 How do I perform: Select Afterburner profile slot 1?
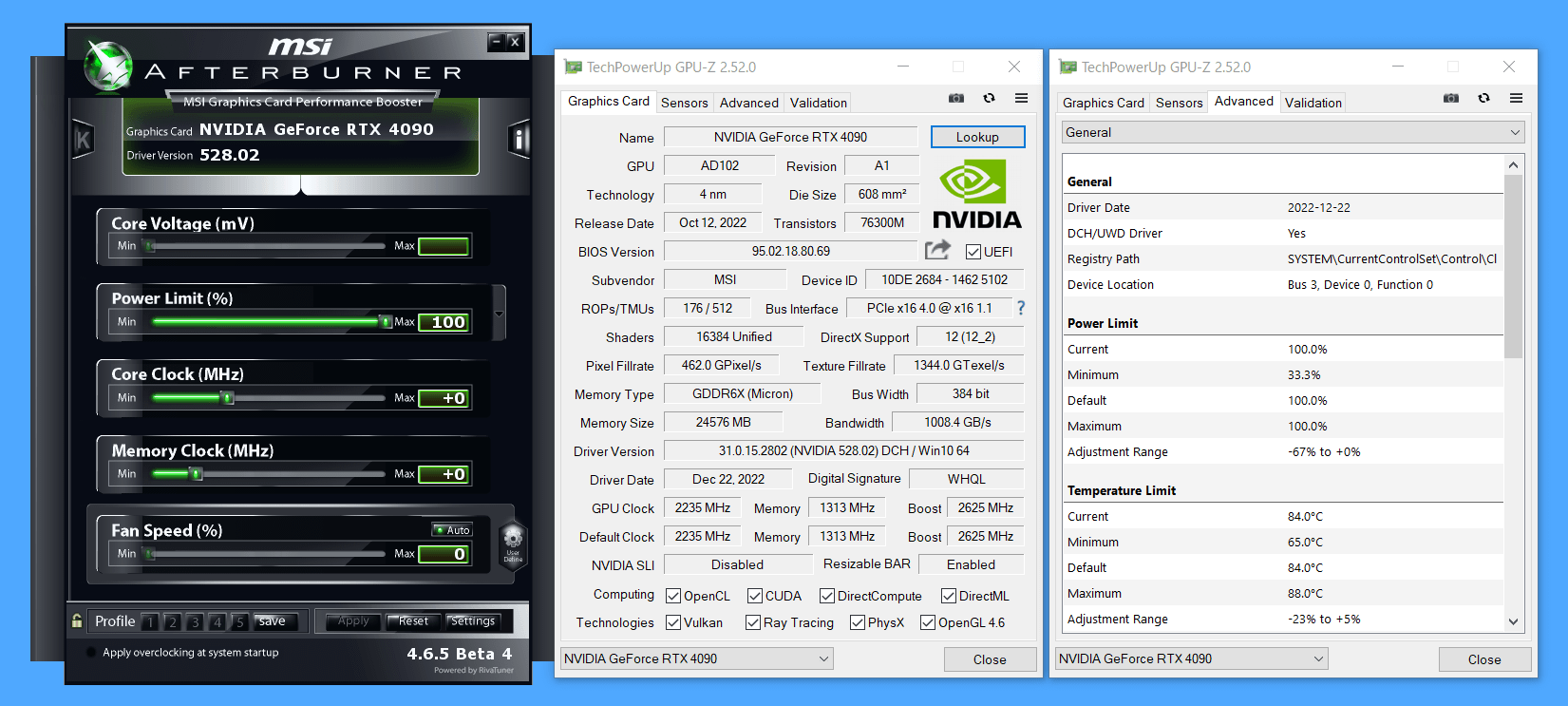pos(150,621)
